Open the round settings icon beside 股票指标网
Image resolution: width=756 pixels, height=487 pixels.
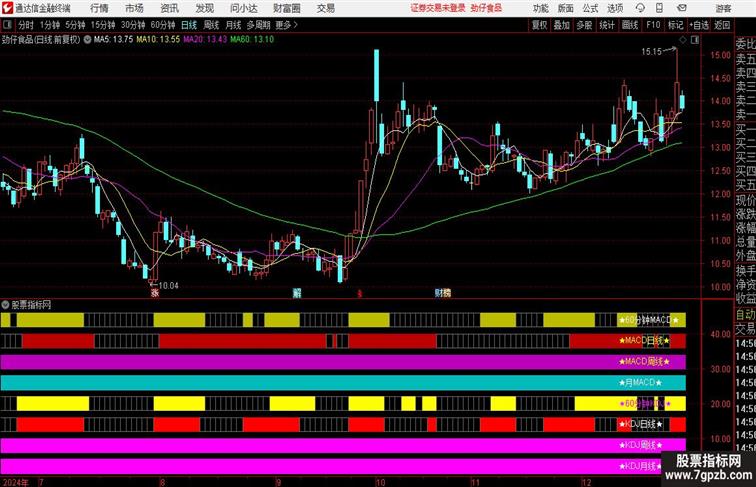(x=5, y=305)
